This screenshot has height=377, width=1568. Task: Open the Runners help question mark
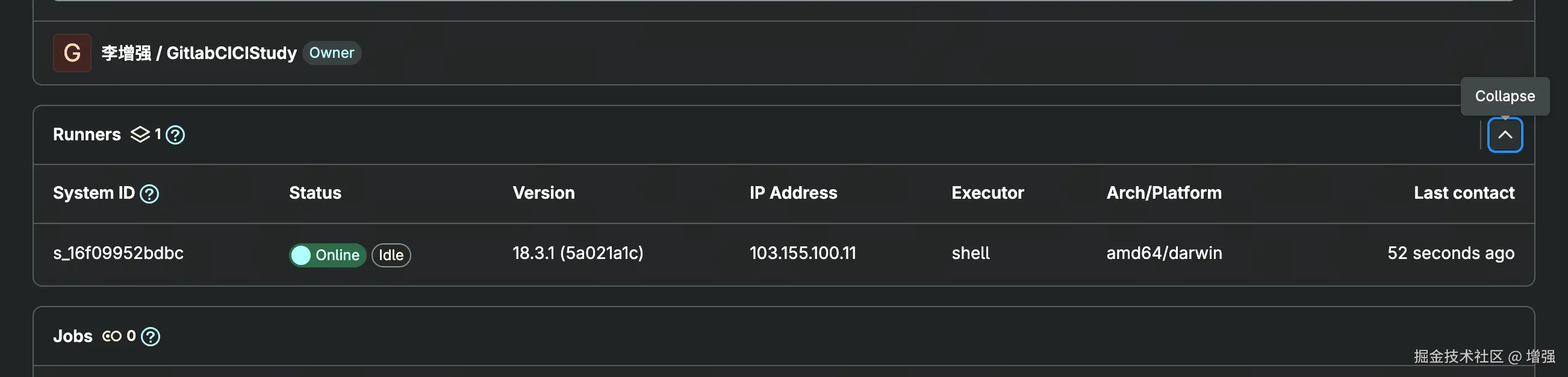pyautogui.click(x=175, y=134)
